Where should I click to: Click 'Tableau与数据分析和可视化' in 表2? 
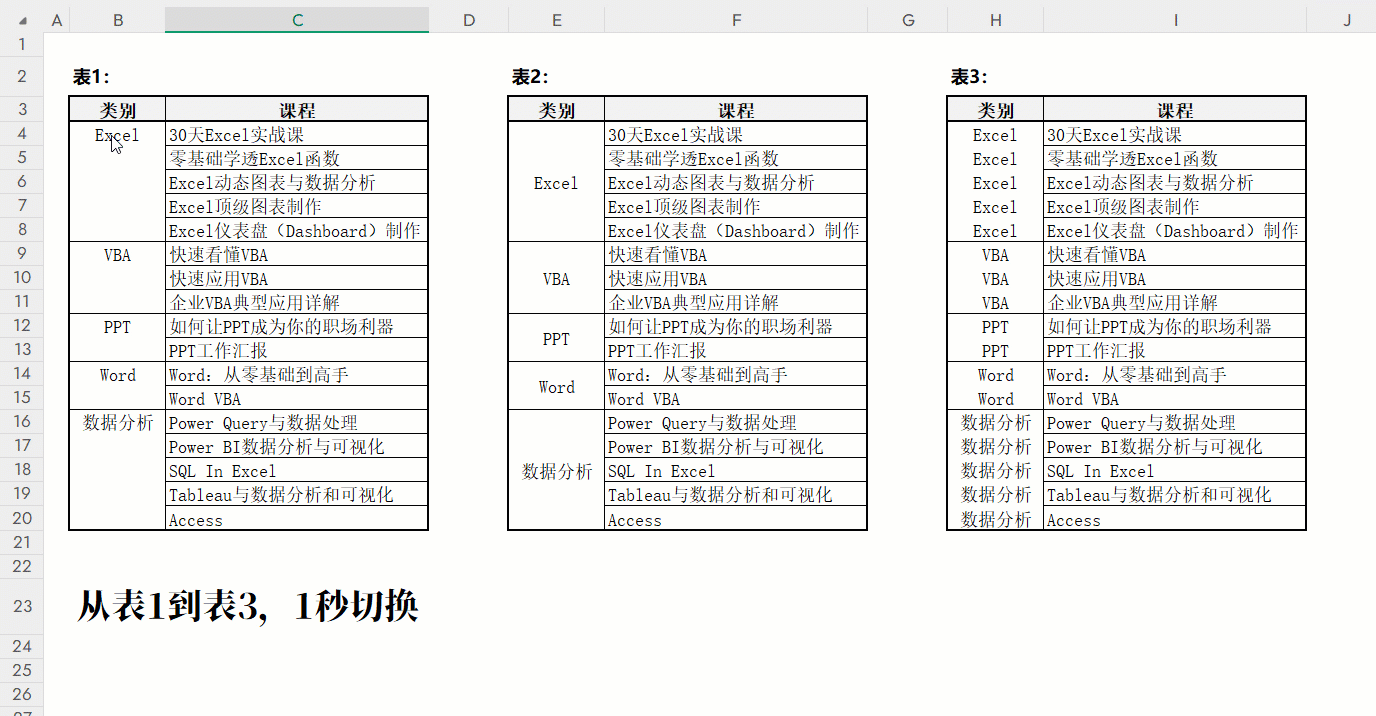[736, 494]
